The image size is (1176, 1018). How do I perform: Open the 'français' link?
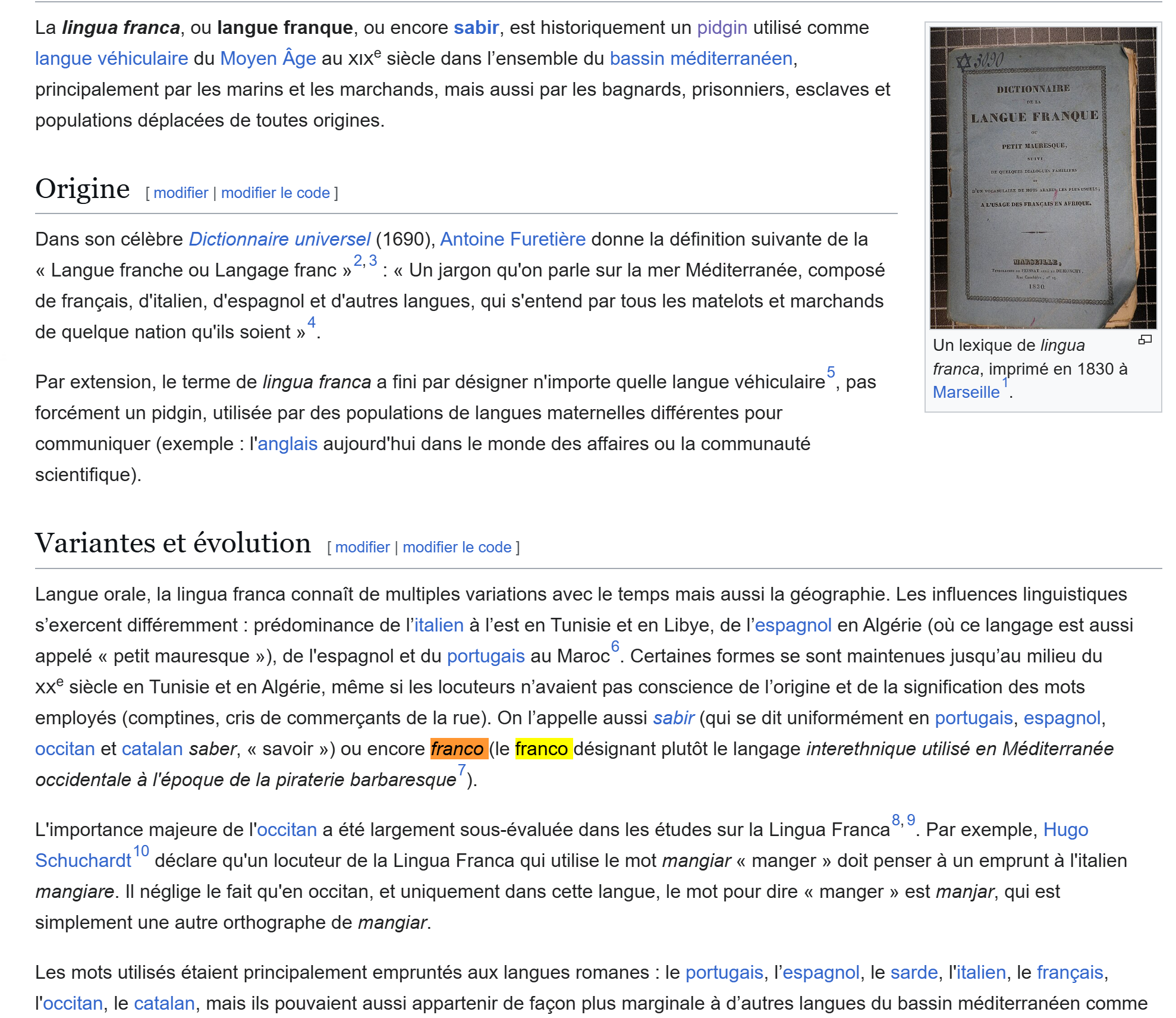(x=1070, y=972)
